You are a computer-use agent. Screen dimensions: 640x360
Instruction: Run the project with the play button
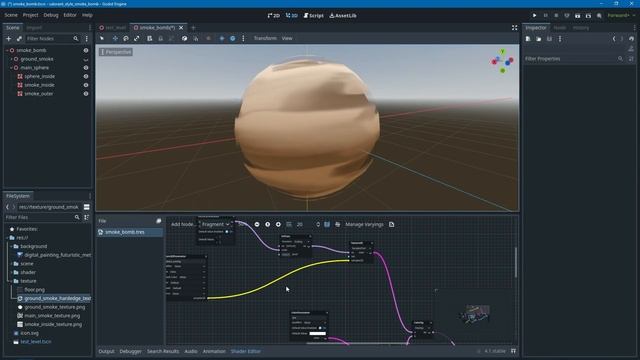pos(534,16)
